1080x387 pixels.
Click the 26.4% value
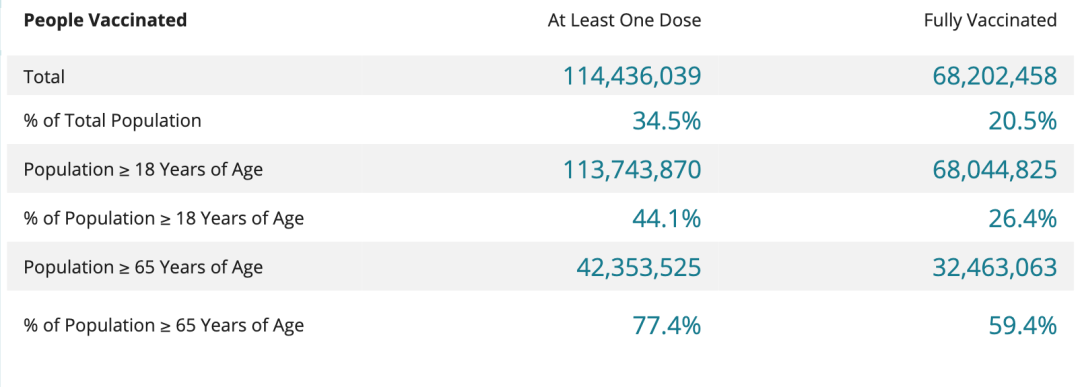1023,218
